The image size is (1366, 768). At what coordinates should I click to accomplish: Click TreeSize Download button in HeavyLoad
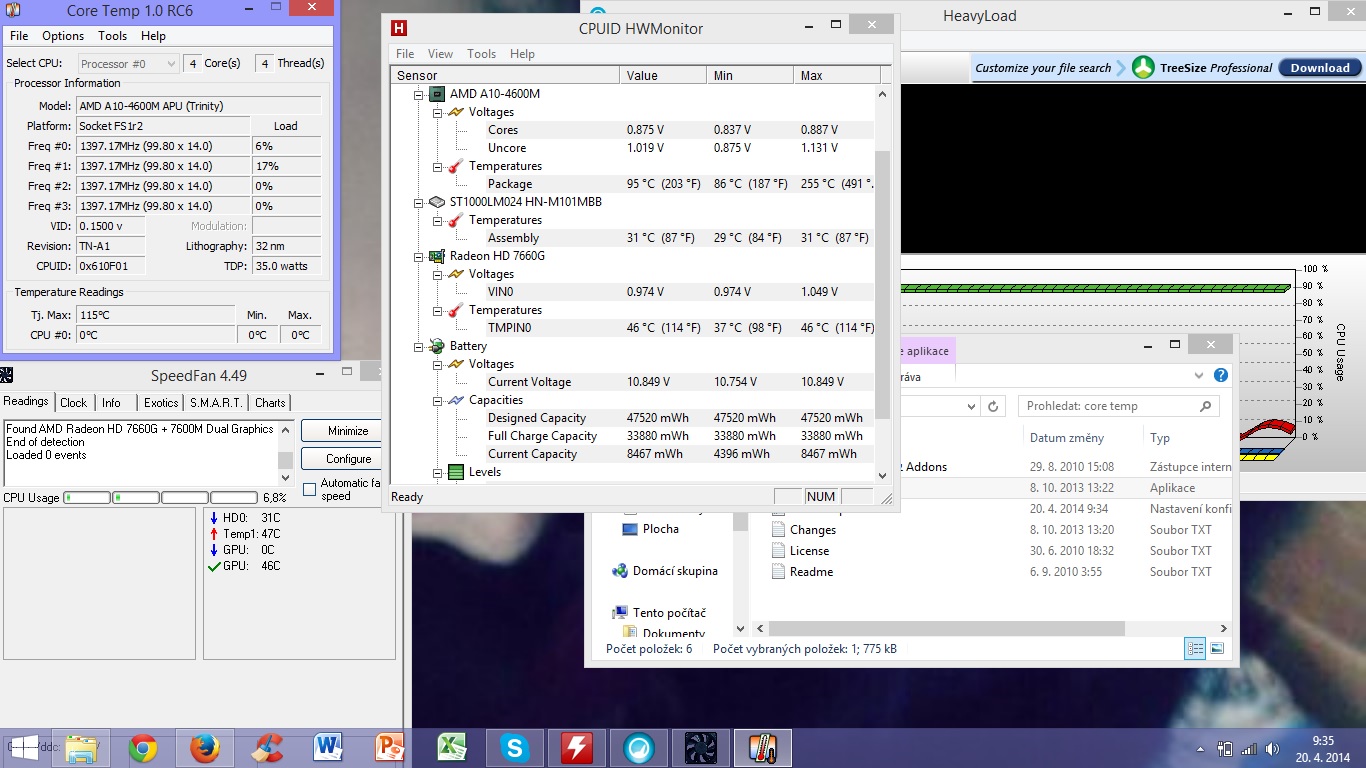(x=1320, y=68)
